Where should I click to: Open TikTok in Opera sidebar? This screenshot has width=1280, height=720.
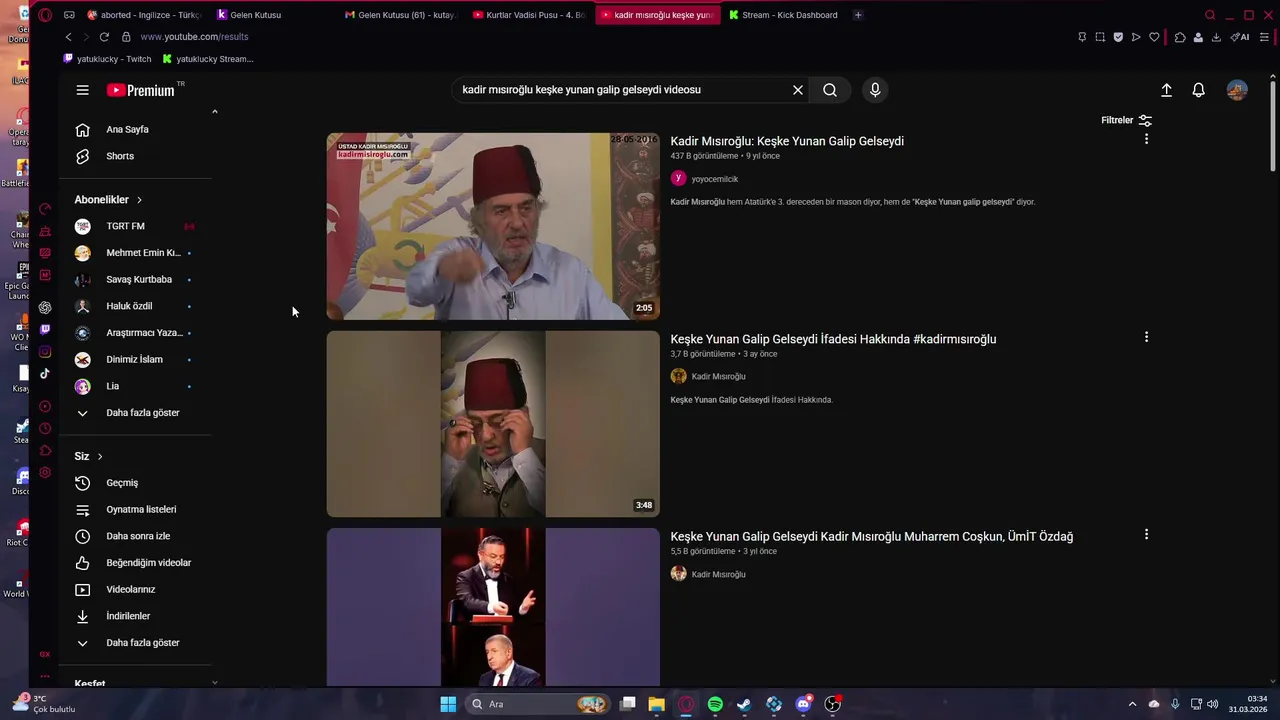click(45, 374)
